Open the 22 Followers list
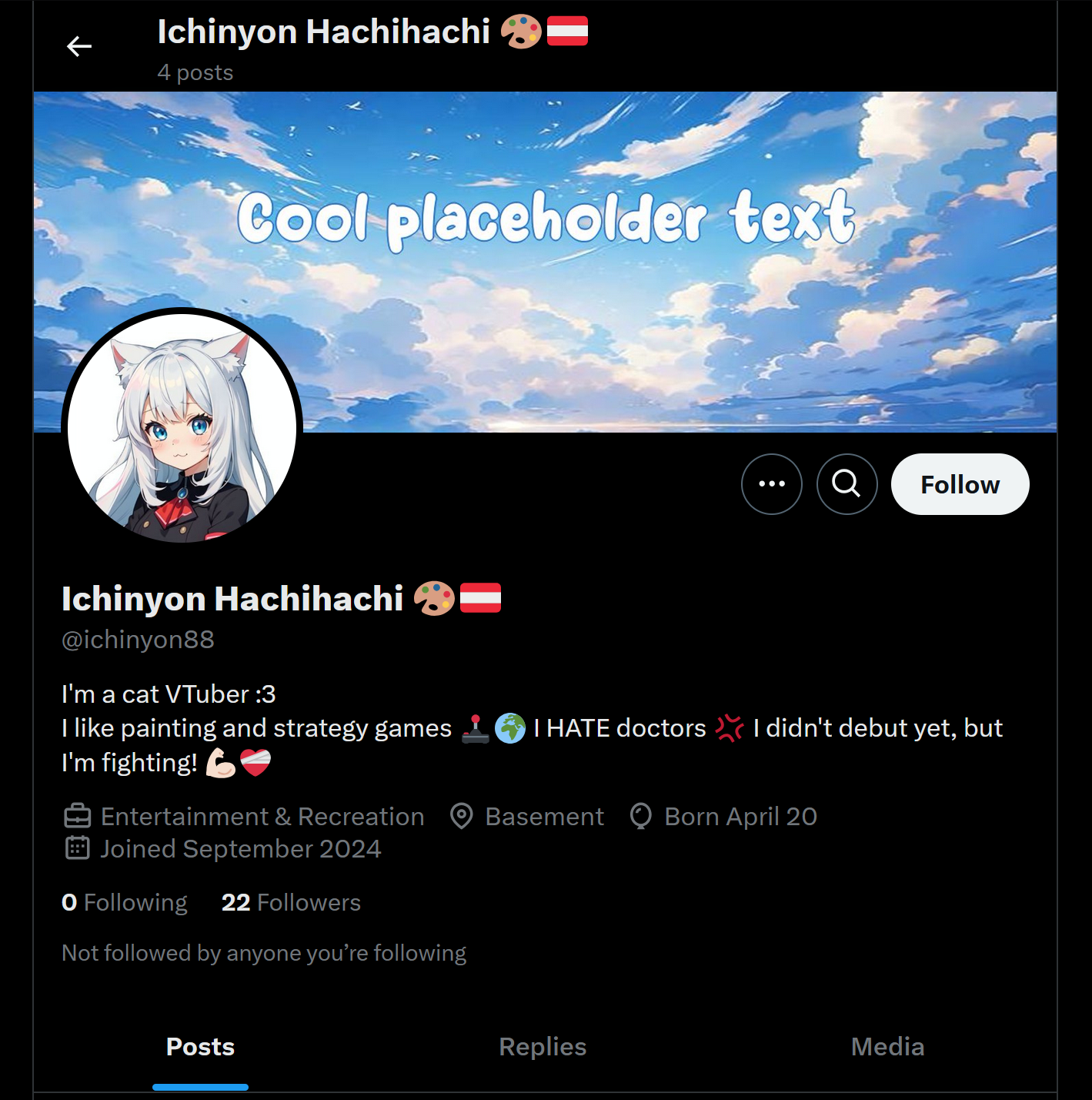1092x1100 pixels. (x=291, y=902)
